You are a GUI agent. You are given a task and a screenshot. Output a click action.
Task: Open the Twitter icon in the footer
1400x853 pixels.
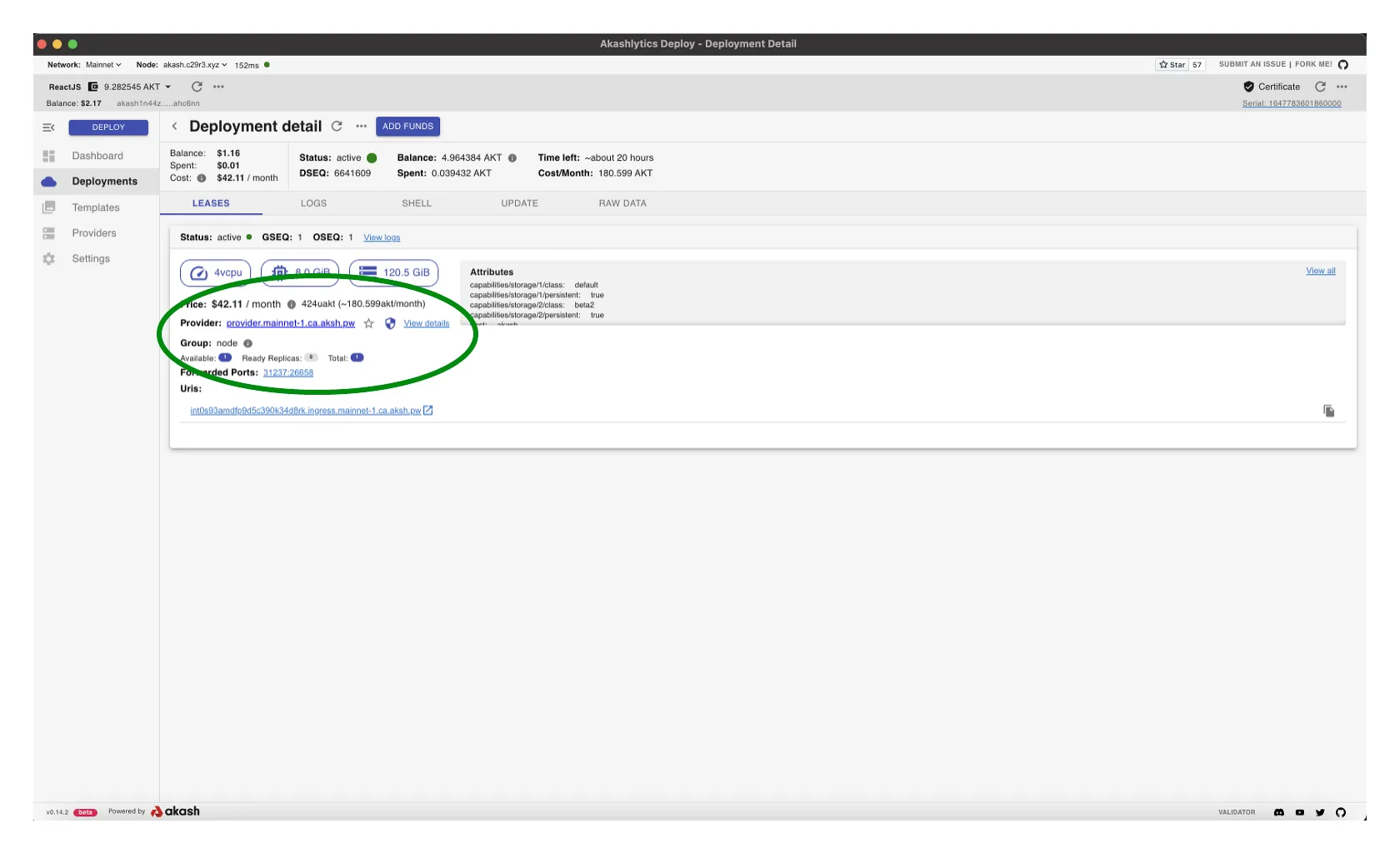1320,812
